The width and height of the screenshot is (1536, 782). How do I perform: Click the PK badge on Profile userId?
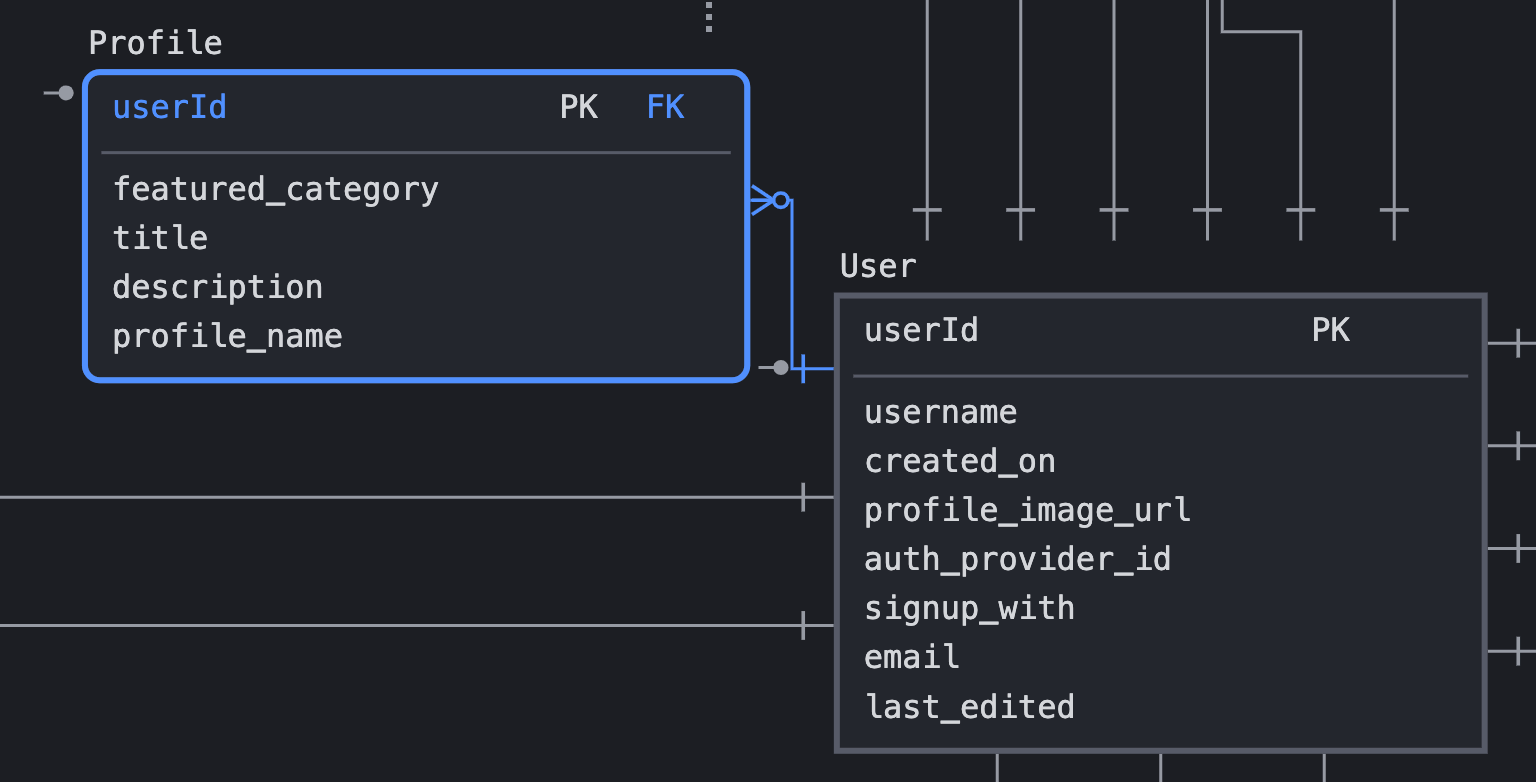click(578, 106)
